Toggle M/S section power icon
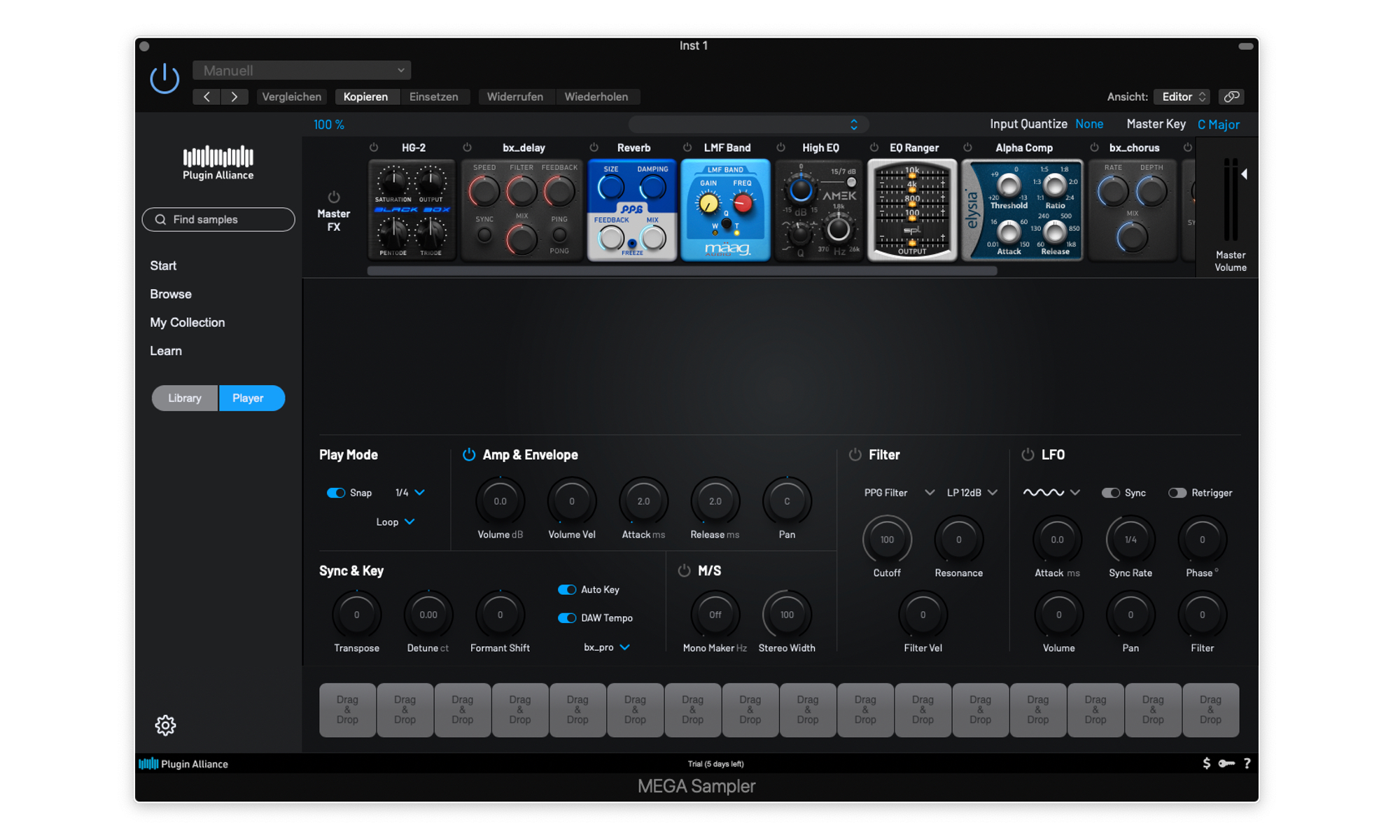This screenshot has width=1400, height=840. pyautogui.click(x=684, y=570)
